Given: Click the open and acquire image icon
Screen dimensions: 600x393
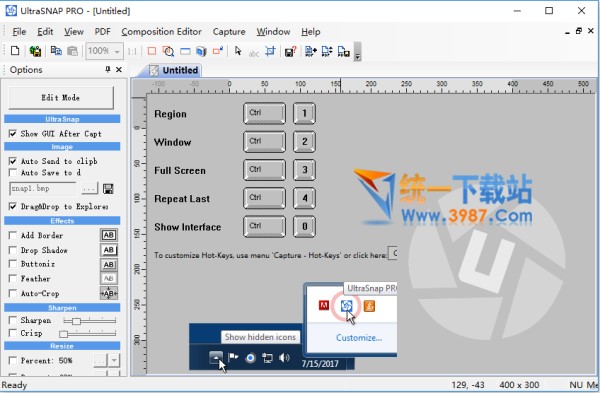Looking at the screenshot, I should click(x=35, y=51).
